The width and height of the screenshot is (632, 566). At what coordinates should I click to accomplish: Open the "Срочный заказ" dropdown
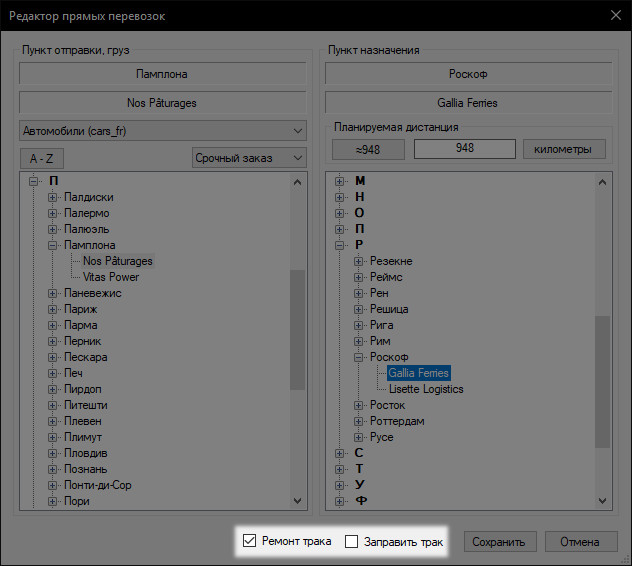point(249,158)
